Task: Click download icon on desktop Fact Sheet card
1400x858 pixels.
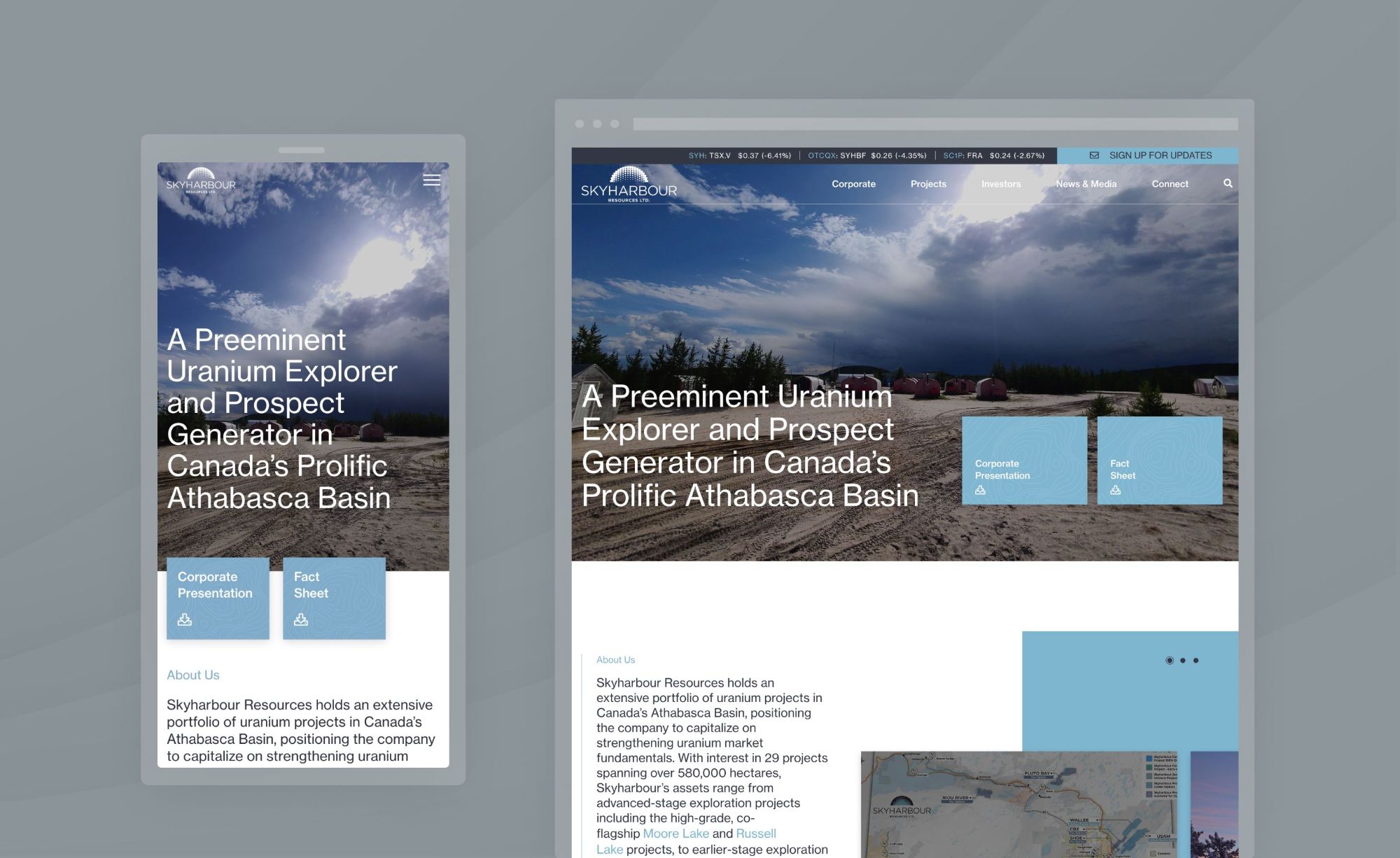Action: coord(1115,490)
